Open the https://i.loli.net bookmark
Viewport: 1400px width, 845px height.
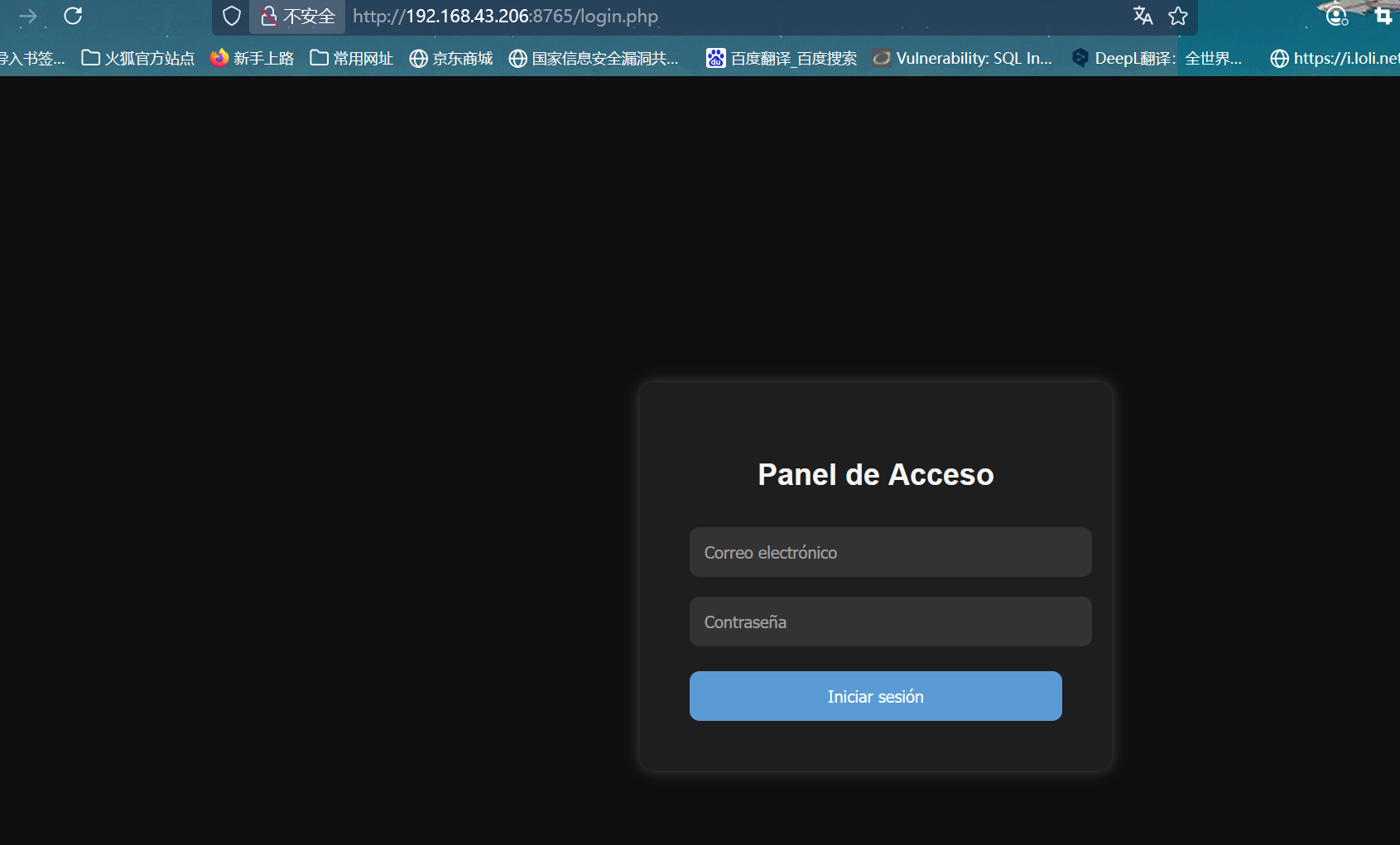click(x=1335, y=58)
